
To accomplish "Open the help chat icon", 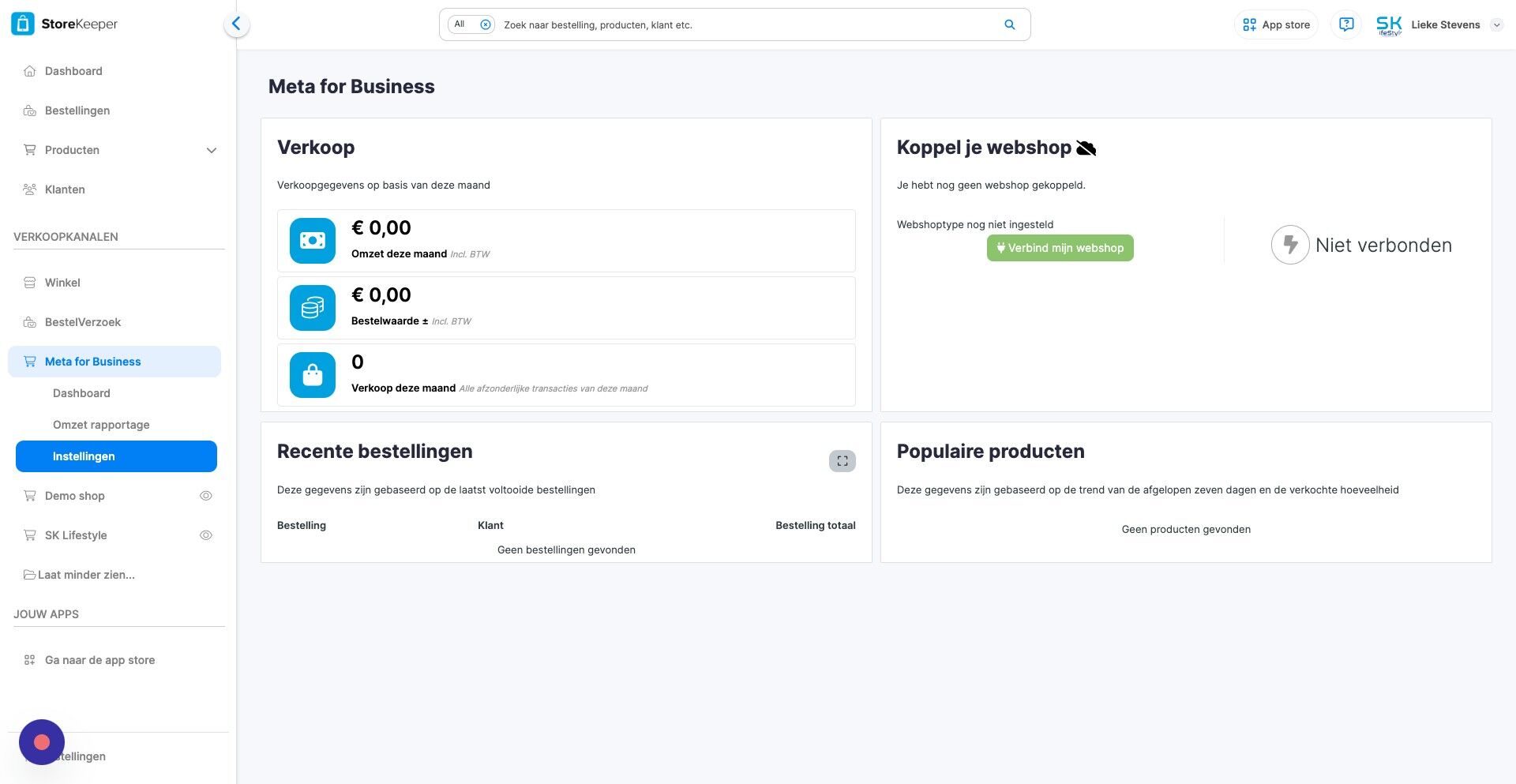I will [x=1346, y=24].
